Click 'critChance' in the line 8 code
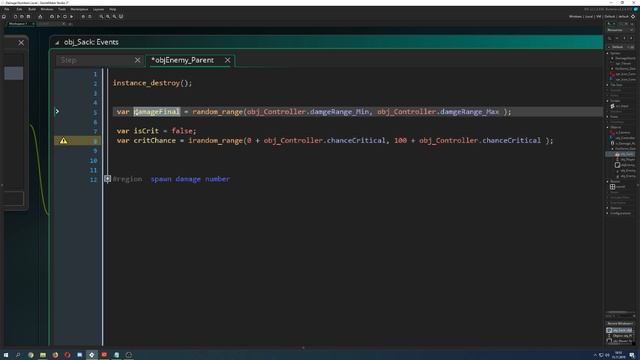 point(155,140)
